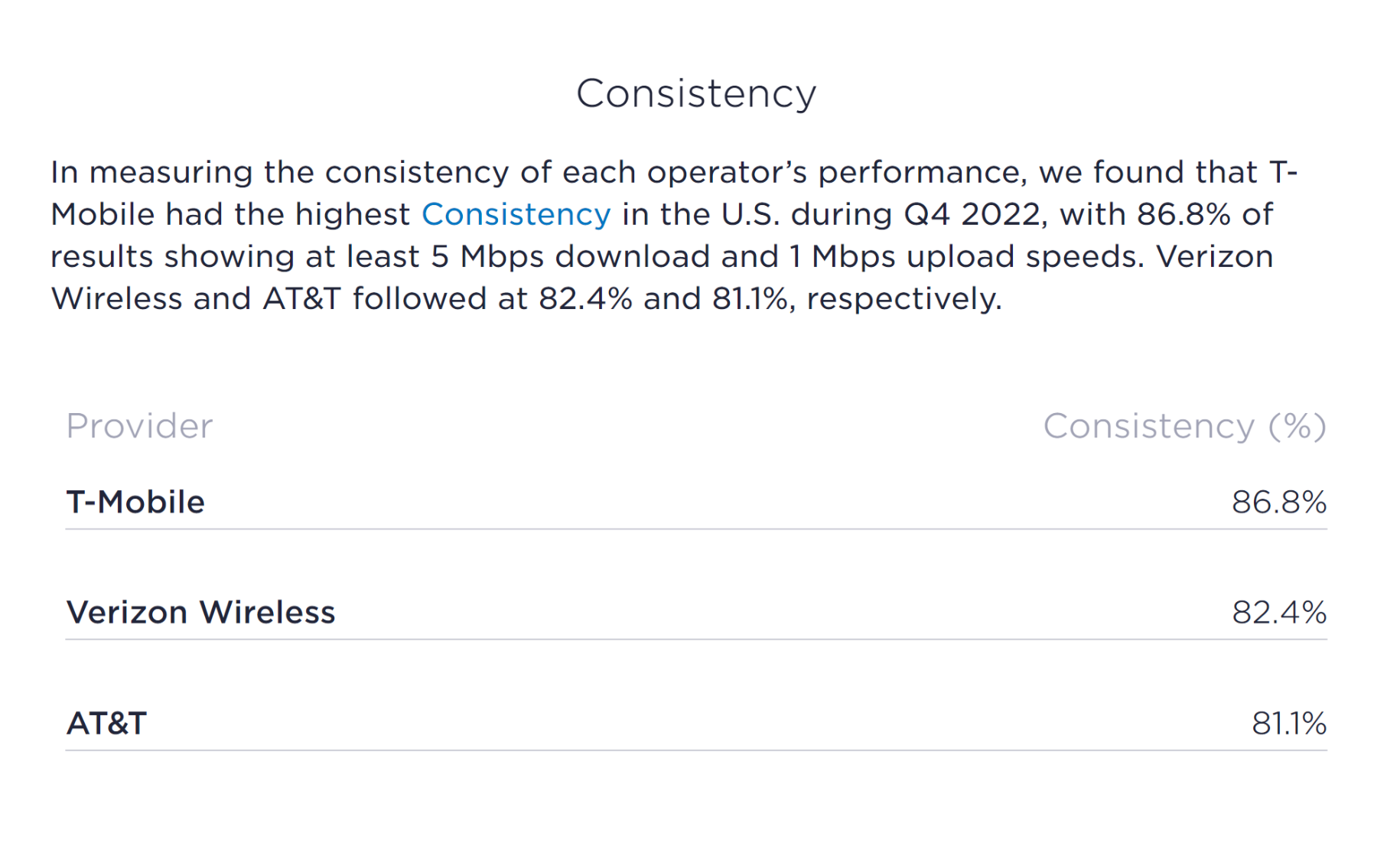
Task: Click the 86.8% figure in the paragraph
Action: point(1183,214)
